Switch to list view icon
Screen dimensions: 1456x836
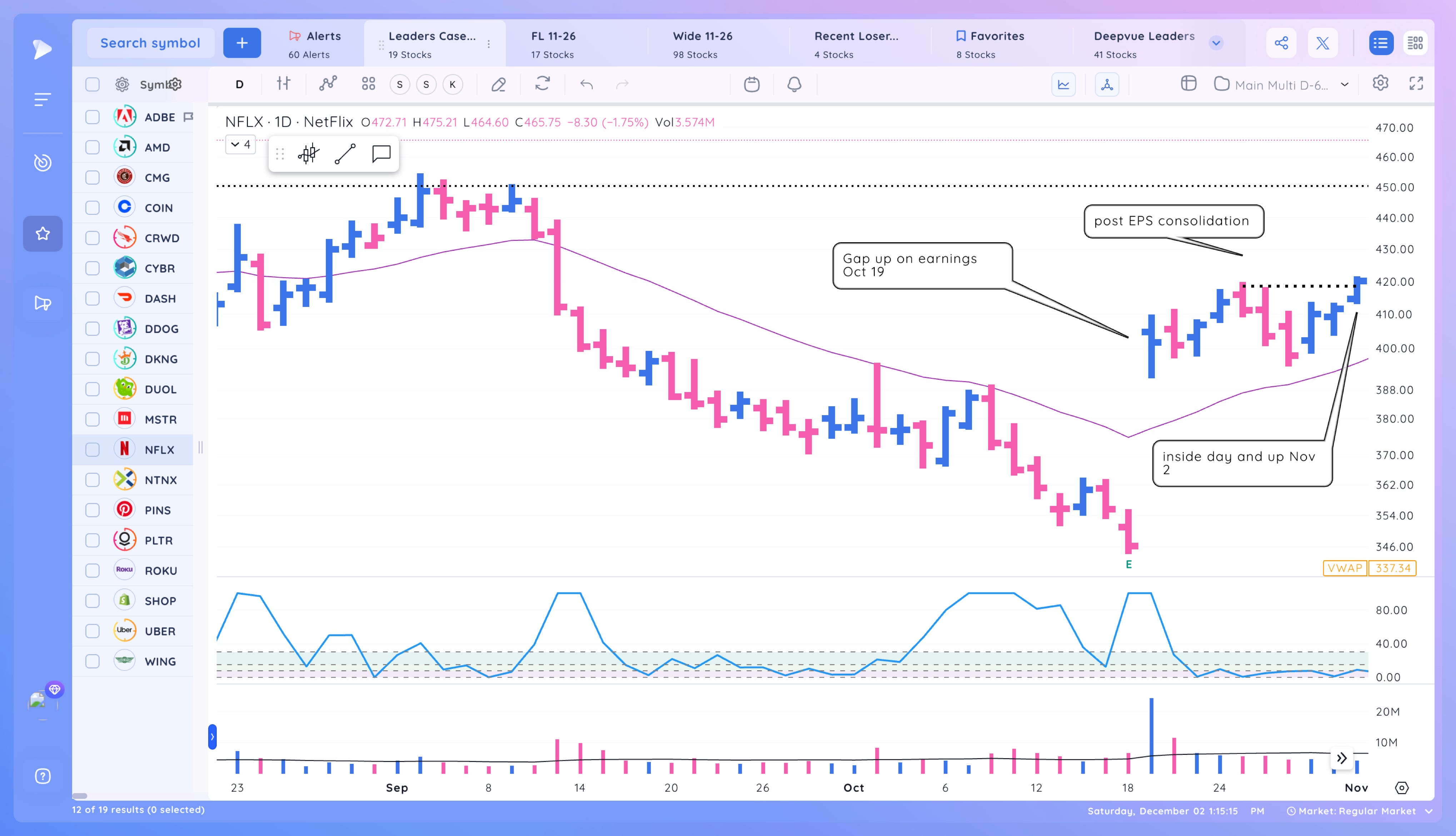pos(1381,43)
